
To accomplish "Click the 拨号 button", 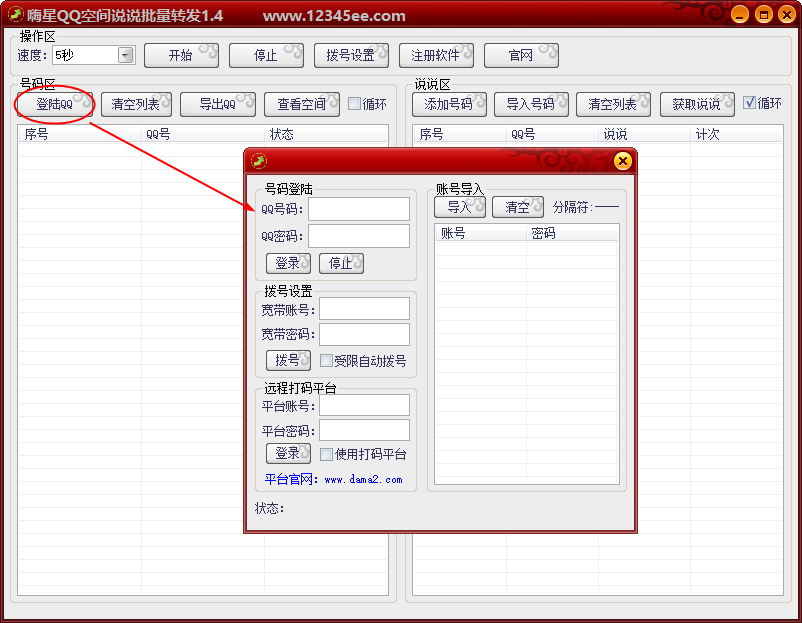I will (288, 361).
